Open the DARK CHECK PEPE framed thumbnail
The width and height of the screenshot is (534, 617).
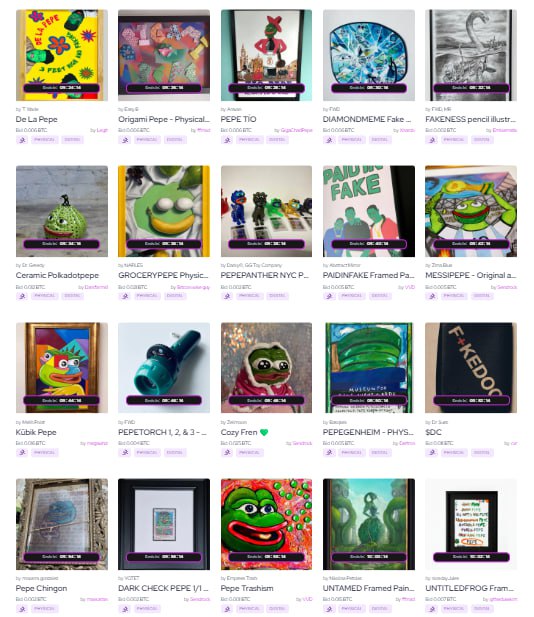(164, 524)
